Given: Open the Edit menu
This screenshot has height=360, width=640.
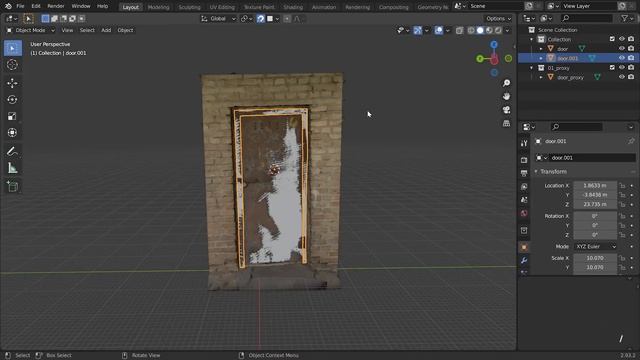Looking at the screenshot, I should (36, 7).
